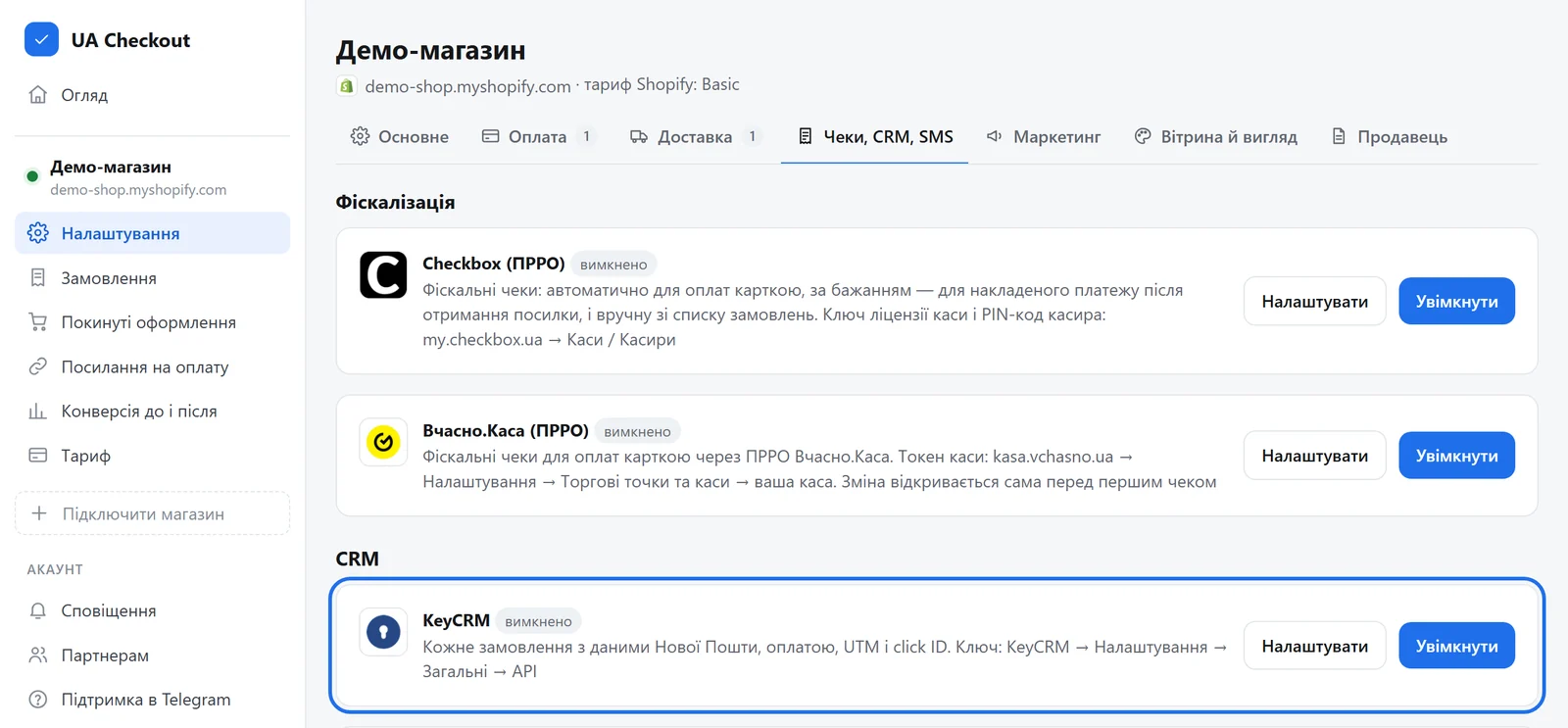
Task: Open the Маркетинг tab
Action: tap(1044, 137)
